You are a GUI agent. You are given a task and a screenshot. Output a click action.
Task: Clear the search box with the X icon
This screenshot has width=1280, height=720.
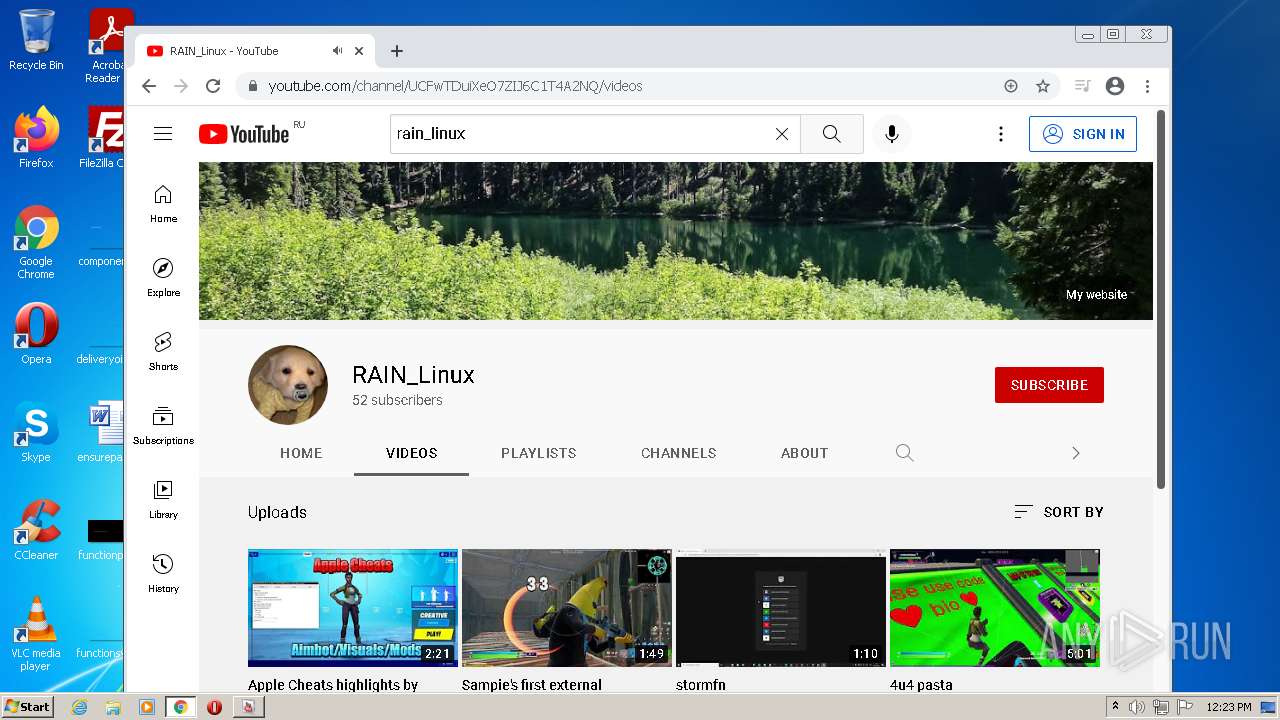(x=782, y=134)
